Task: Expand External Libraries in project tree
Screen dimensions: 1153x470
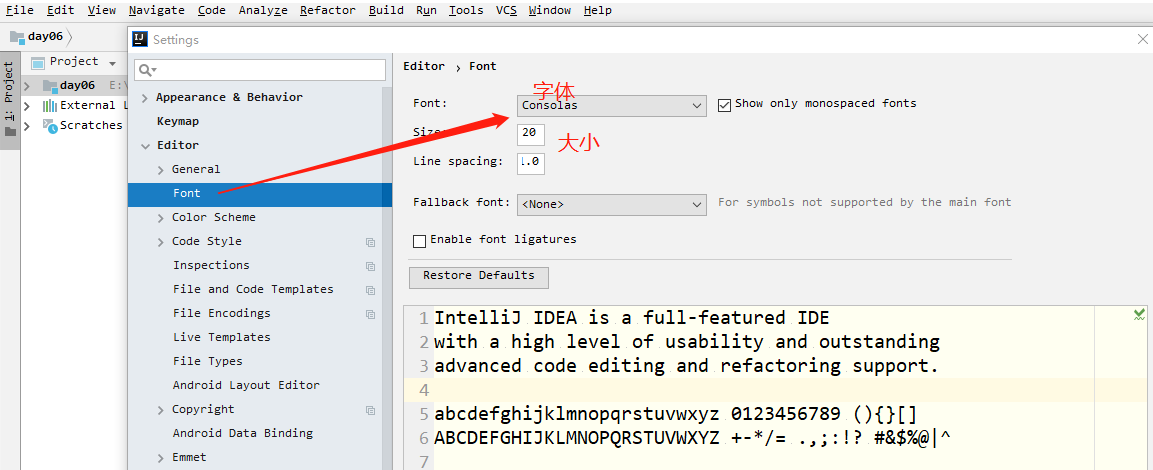Action: [26, 106]
